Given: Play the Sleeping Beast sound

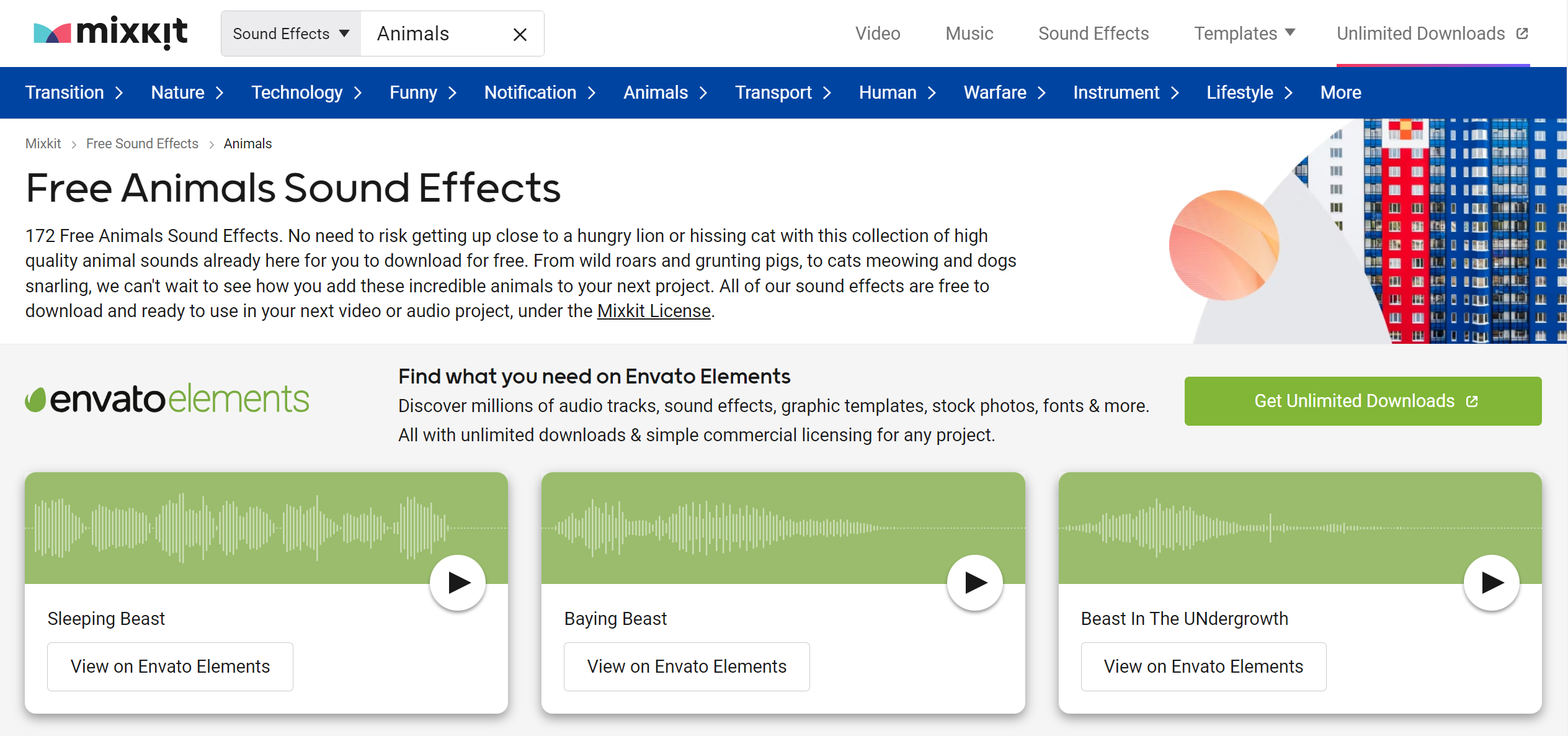Looking at the screenshot, I should click(458, 583).
